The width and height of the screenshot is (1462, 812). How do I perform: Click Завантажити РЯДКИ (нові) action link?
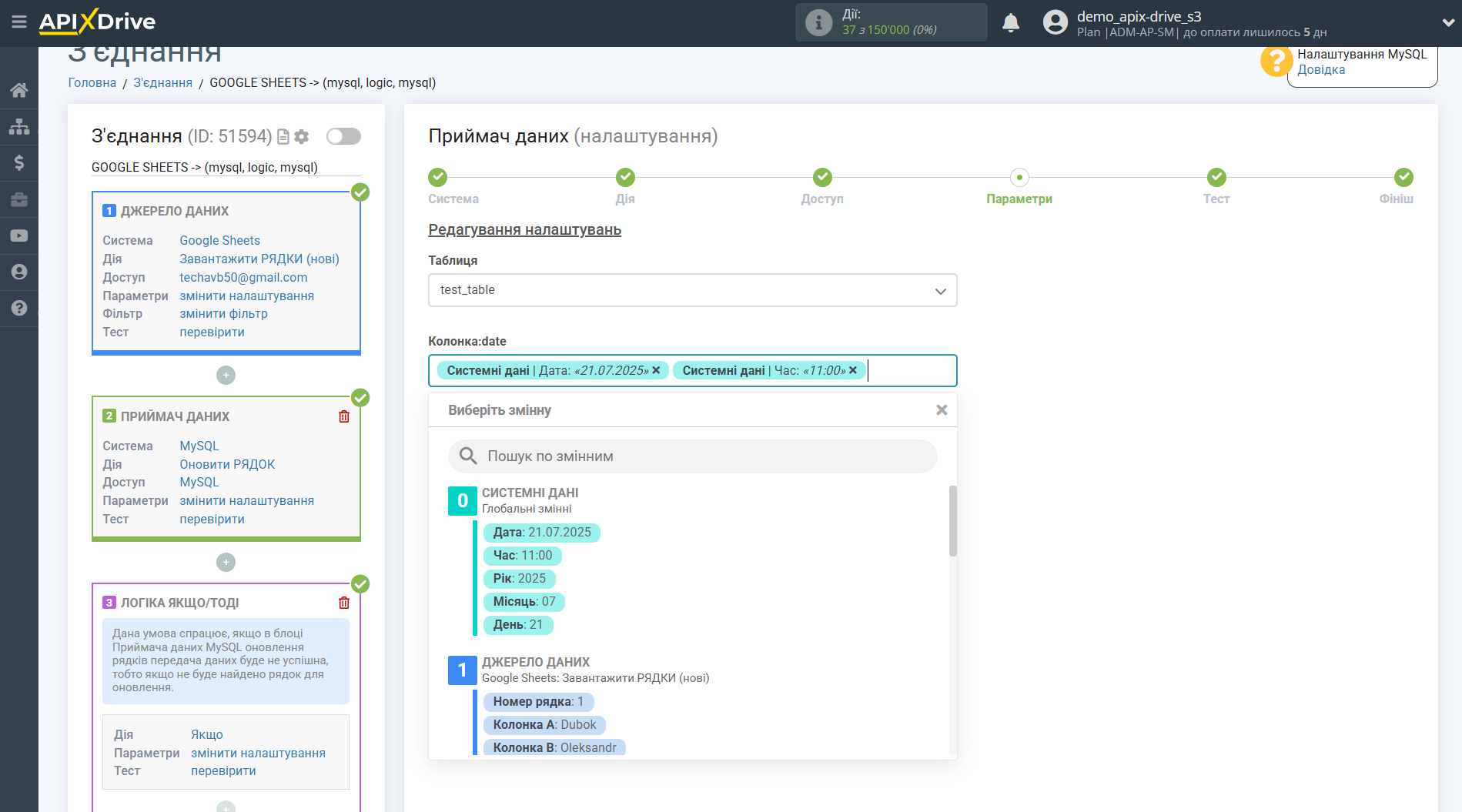click(259, 259)
